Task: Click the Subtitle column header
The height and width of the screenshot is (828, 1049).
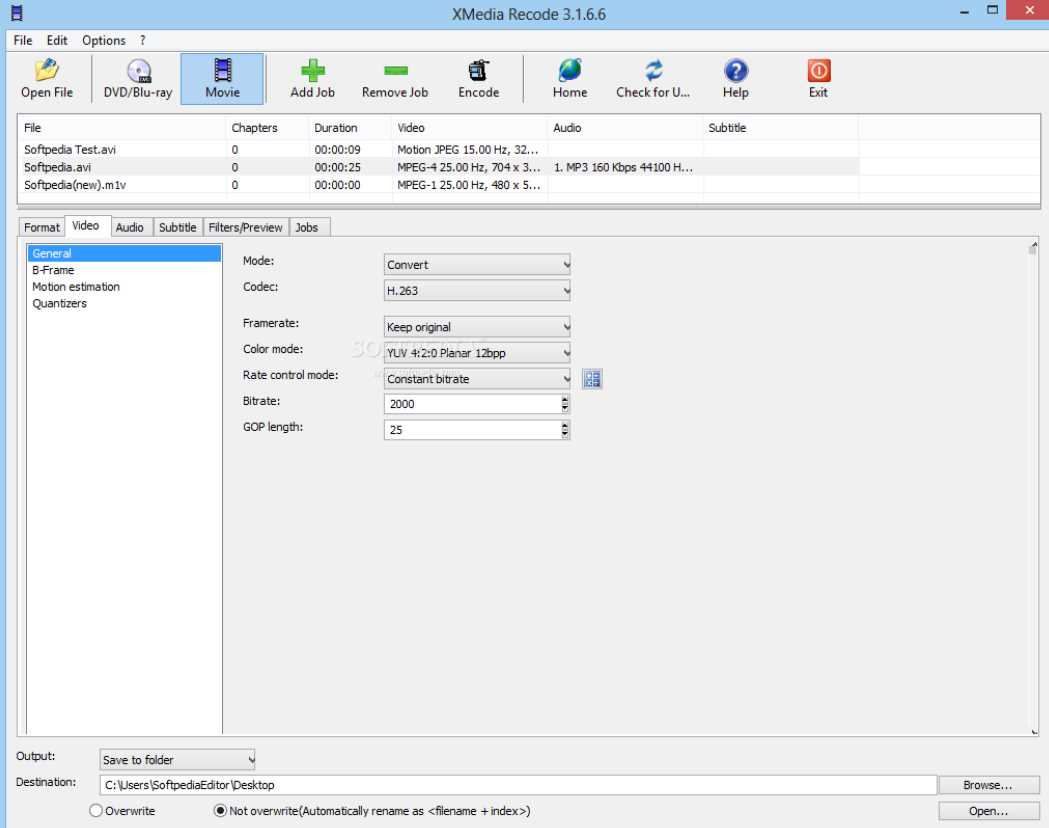Action: point(781,128)
